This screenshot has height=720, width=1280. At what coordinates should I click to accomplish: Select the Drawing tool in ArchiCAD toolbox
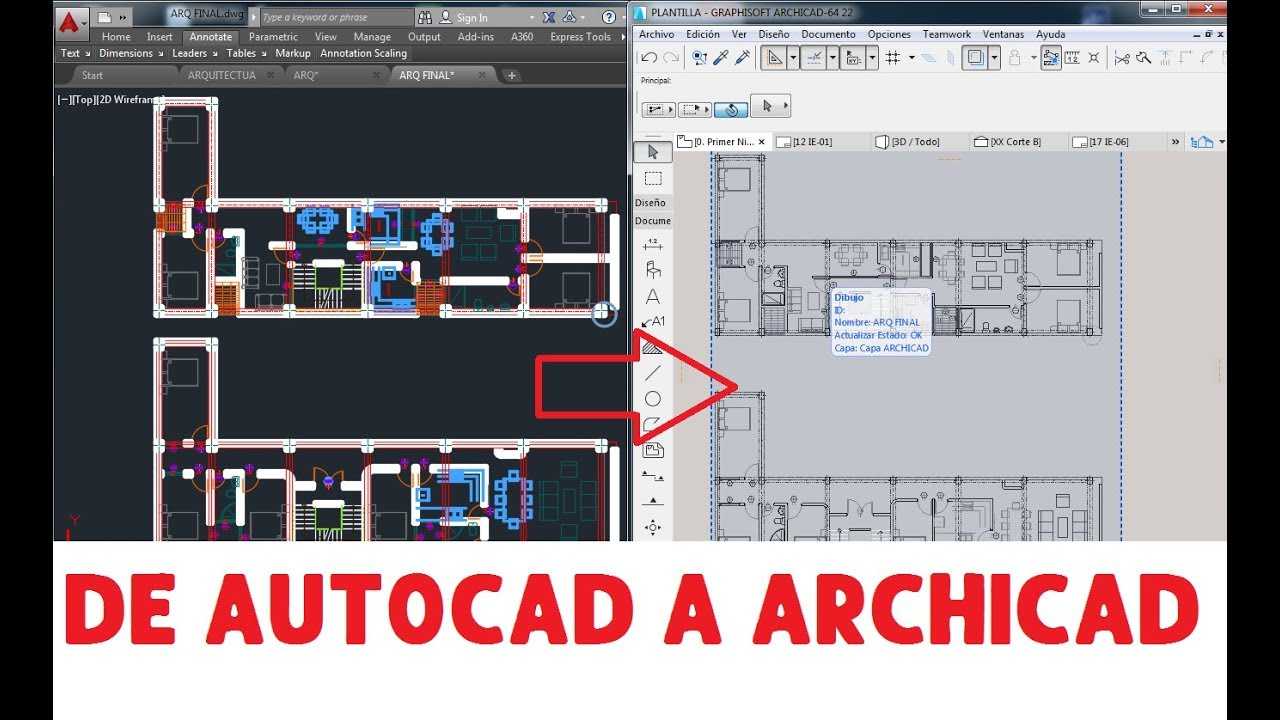[x=653, y=450]
